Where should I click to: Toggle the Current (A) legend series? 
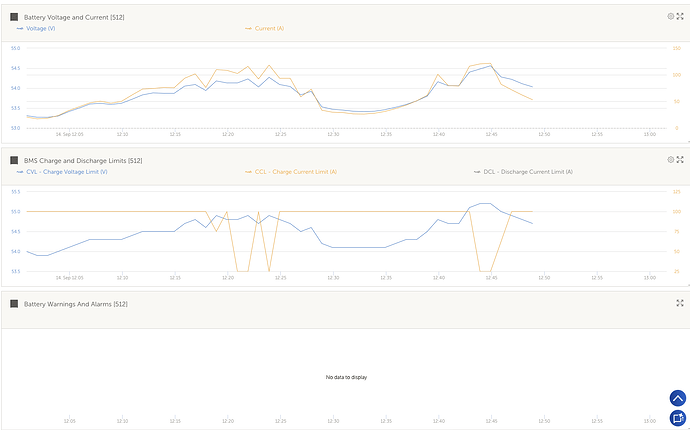[264, 29]
